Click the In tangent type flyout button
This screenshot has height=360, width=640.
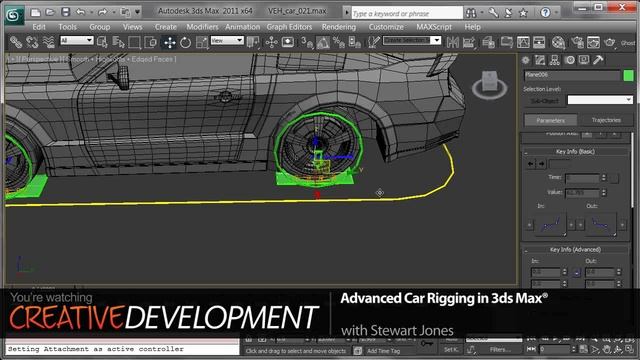click(x=551, y=225)
